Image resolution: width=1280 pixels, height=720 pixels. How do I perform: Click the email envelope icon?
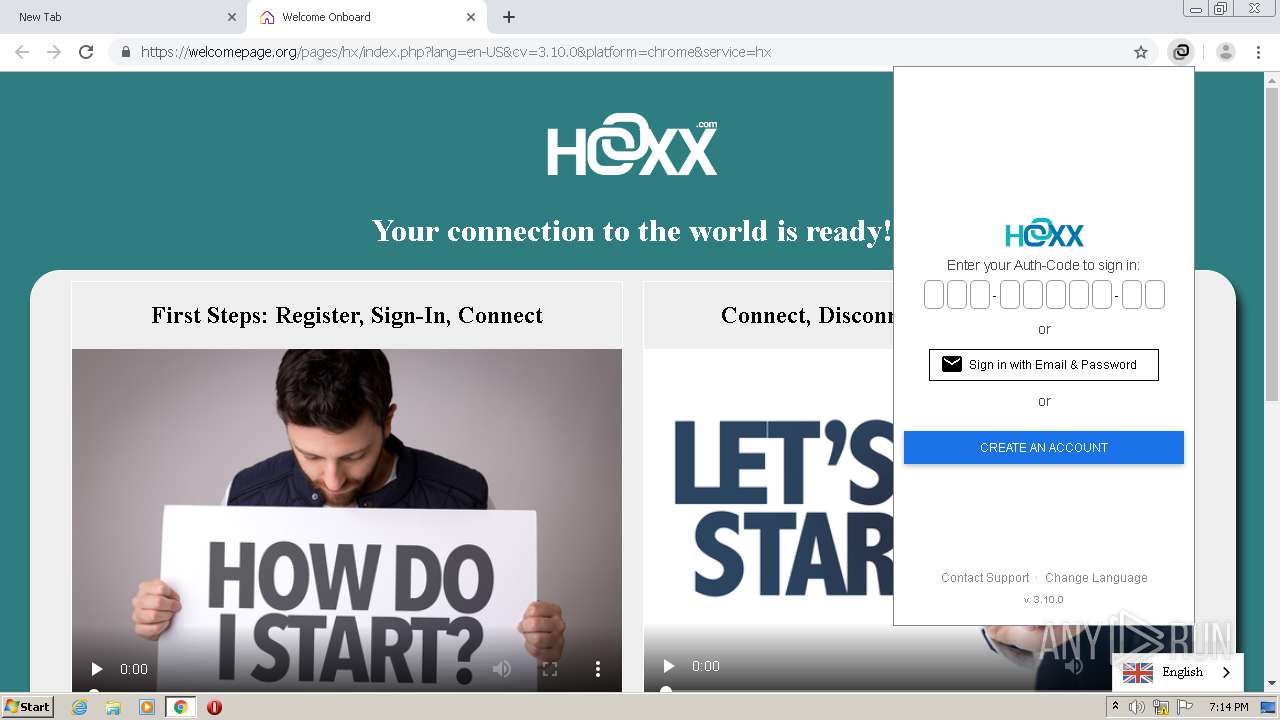[x=951, y=364]
